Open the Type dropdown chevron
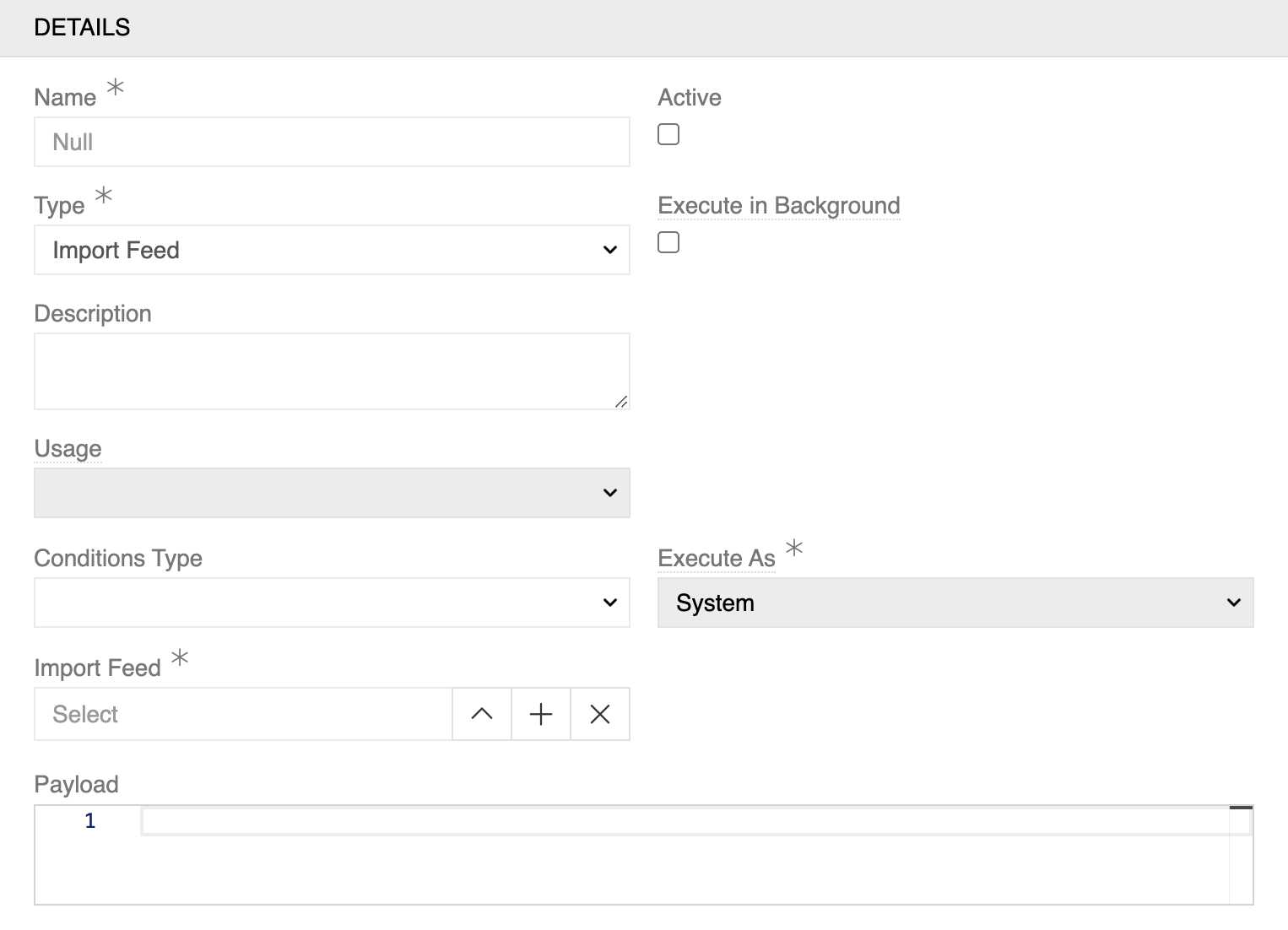This screenshot has width=1288, height=930. 609,250
